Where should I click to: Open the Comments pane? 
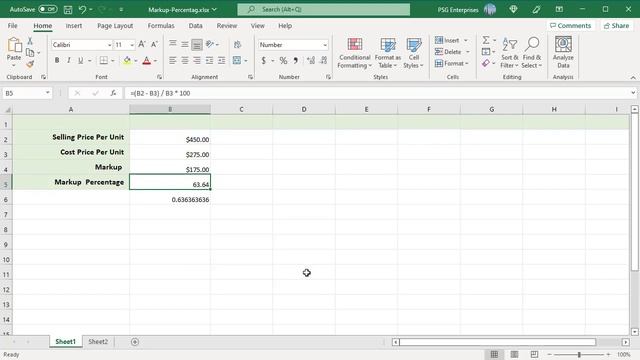click(x=571, y=25)
